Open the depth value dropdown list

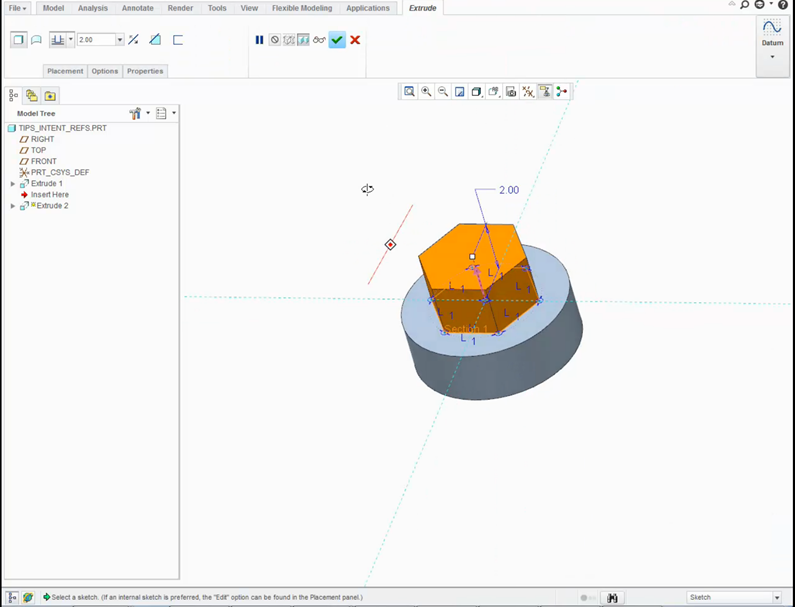[x=120, y=40]
